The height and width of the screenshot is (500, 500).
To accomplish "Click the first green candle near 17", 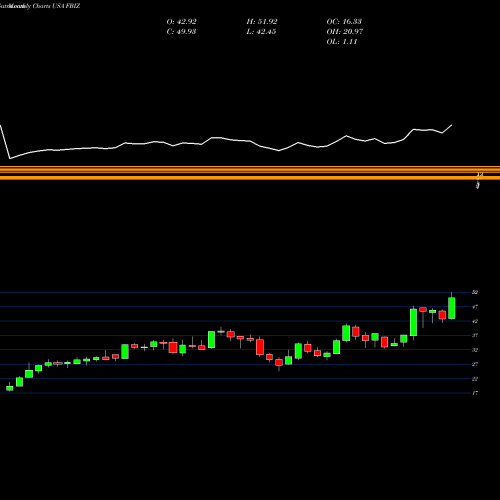I will [x=10, y=388].
